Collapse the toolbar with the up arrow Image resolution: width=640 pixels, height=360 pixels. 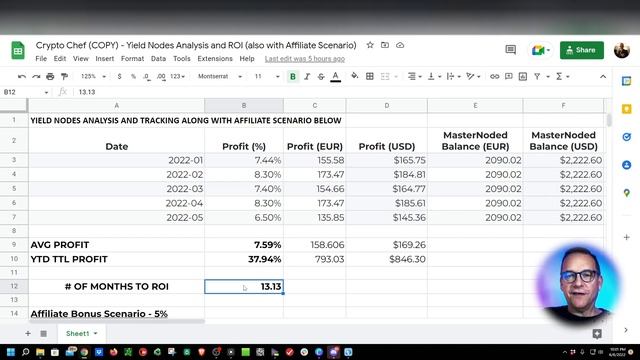(x=603, y=76)
